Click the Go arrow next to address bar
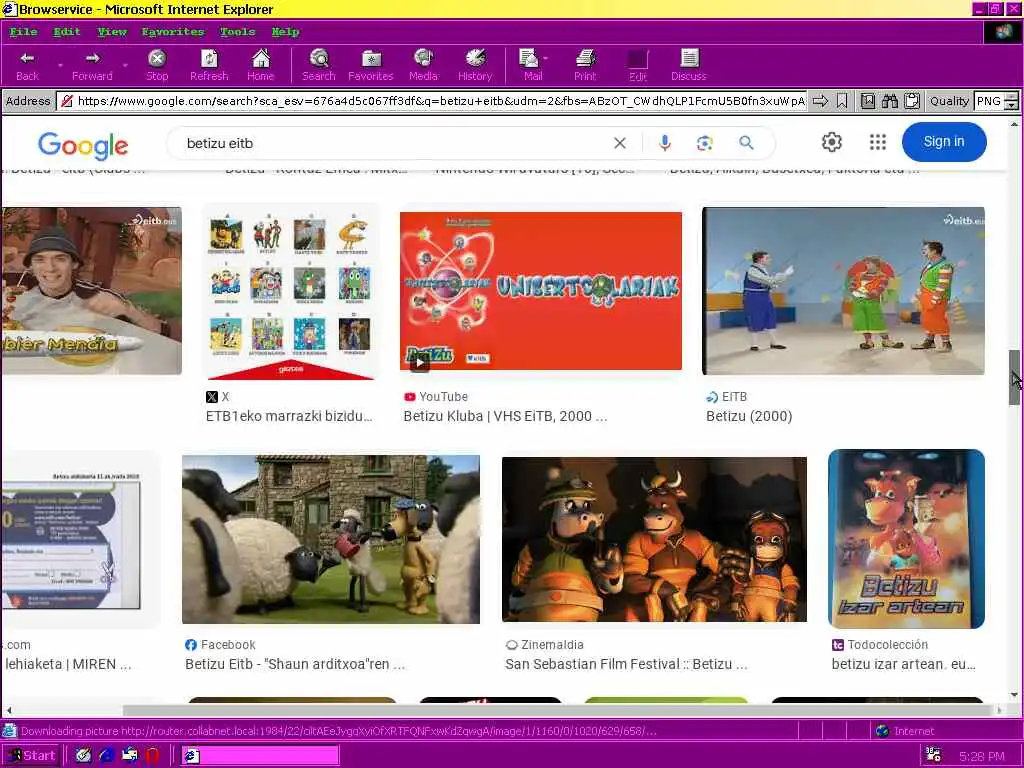 click(820, 101)
